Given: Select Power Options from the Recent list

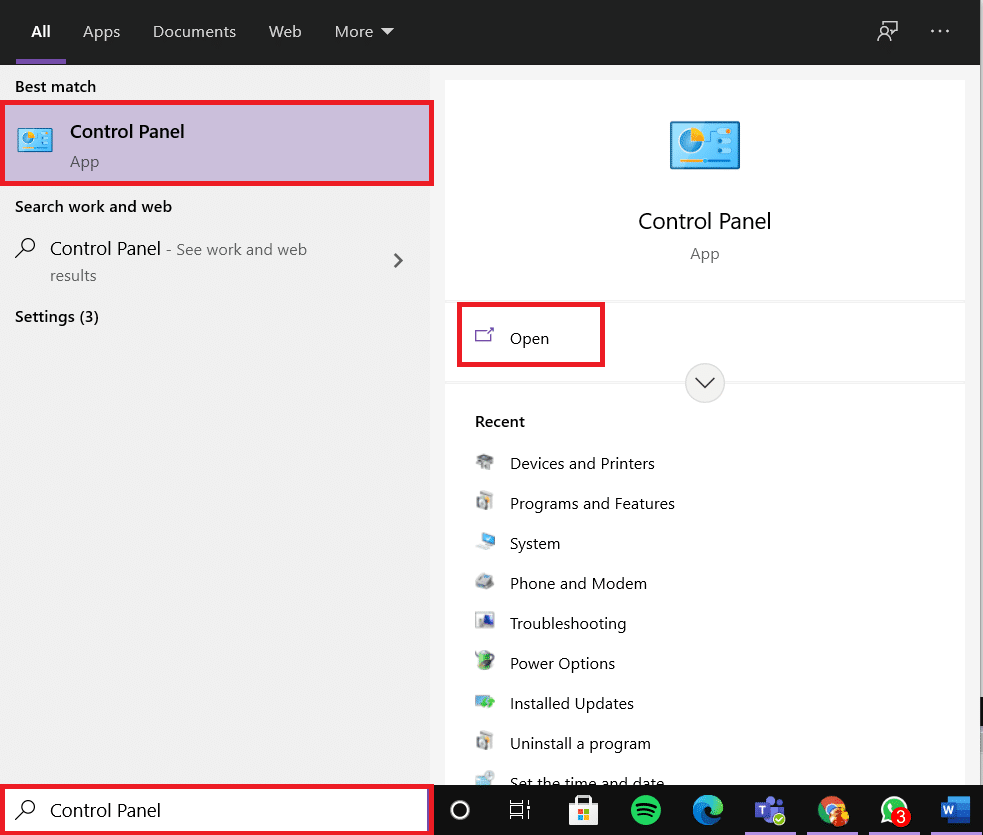Looking at the screenshot, I should [x=562, y=663].
